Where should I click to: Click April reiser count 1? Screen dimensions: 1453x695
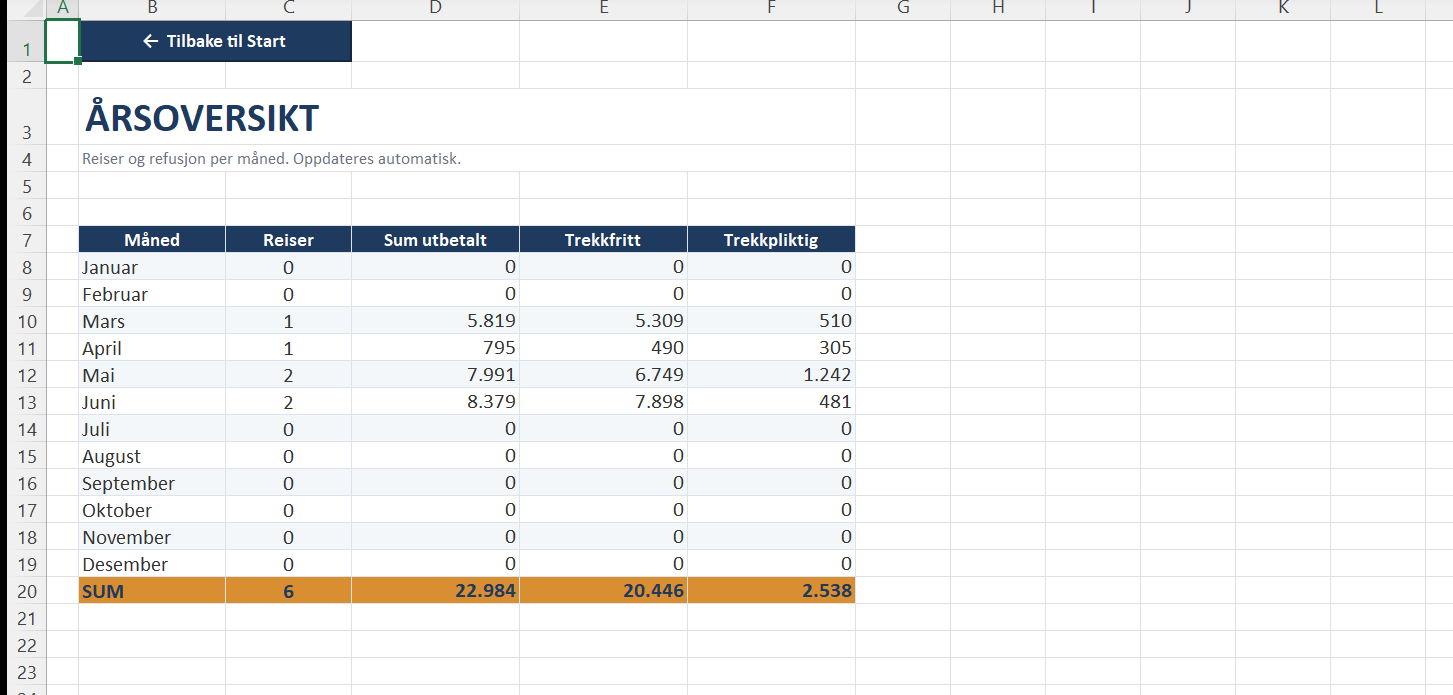(x=288, y=348)
